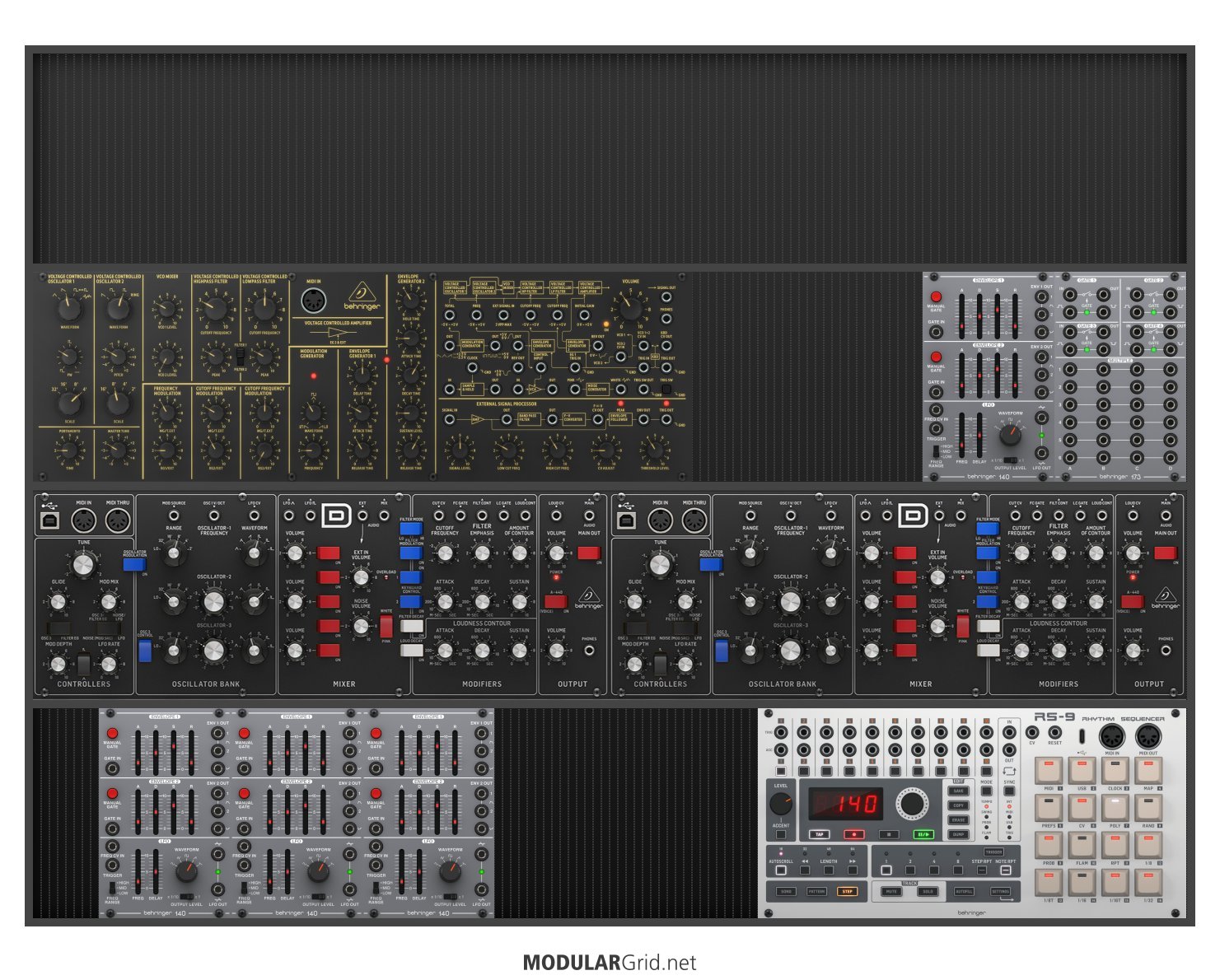
Task: Click the RS-9 RESET input jack
Action: [1055, 732]
